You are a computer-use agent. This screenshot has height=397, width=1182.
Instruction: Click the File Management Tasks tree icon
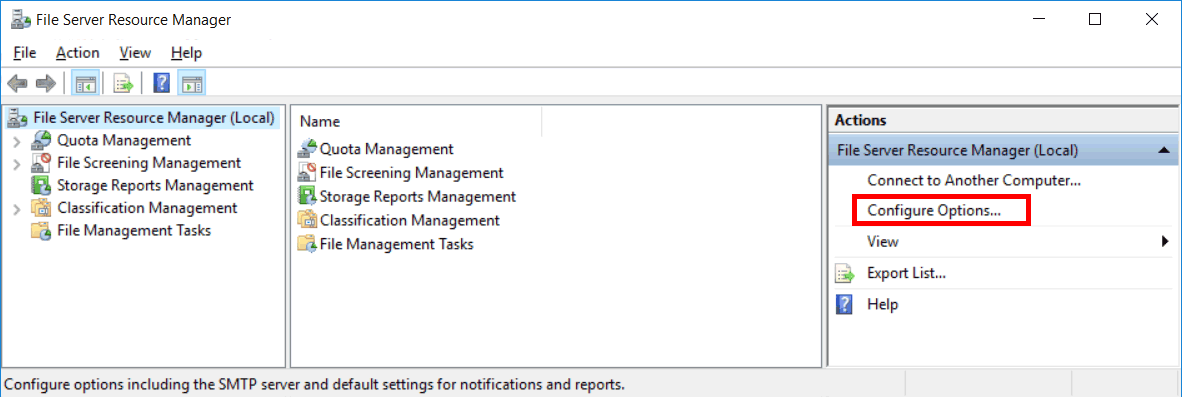point(42,231)
